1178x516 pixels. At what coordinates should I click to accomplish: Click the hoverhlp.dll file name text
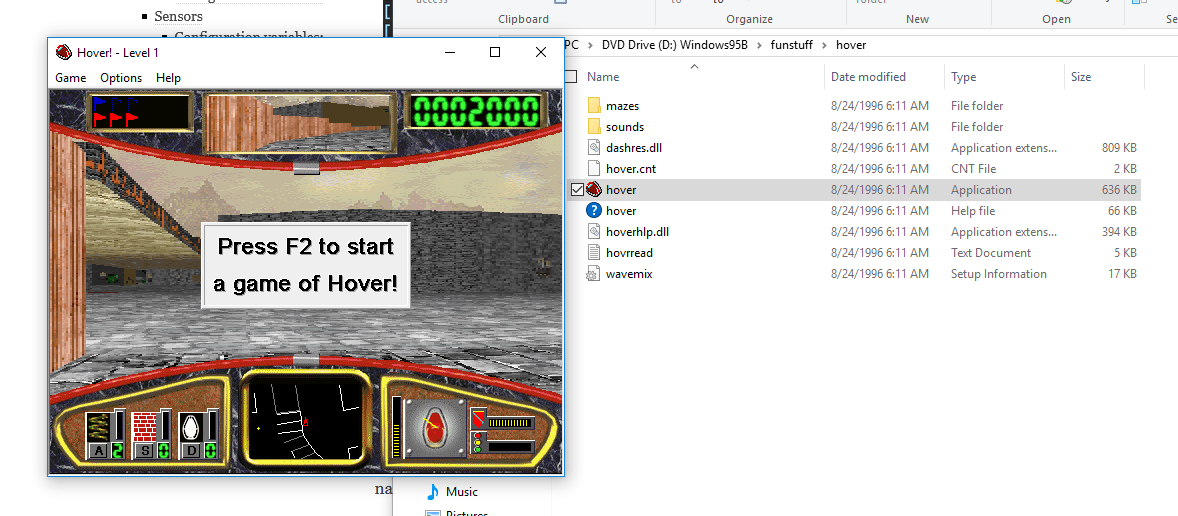(637, 232)
